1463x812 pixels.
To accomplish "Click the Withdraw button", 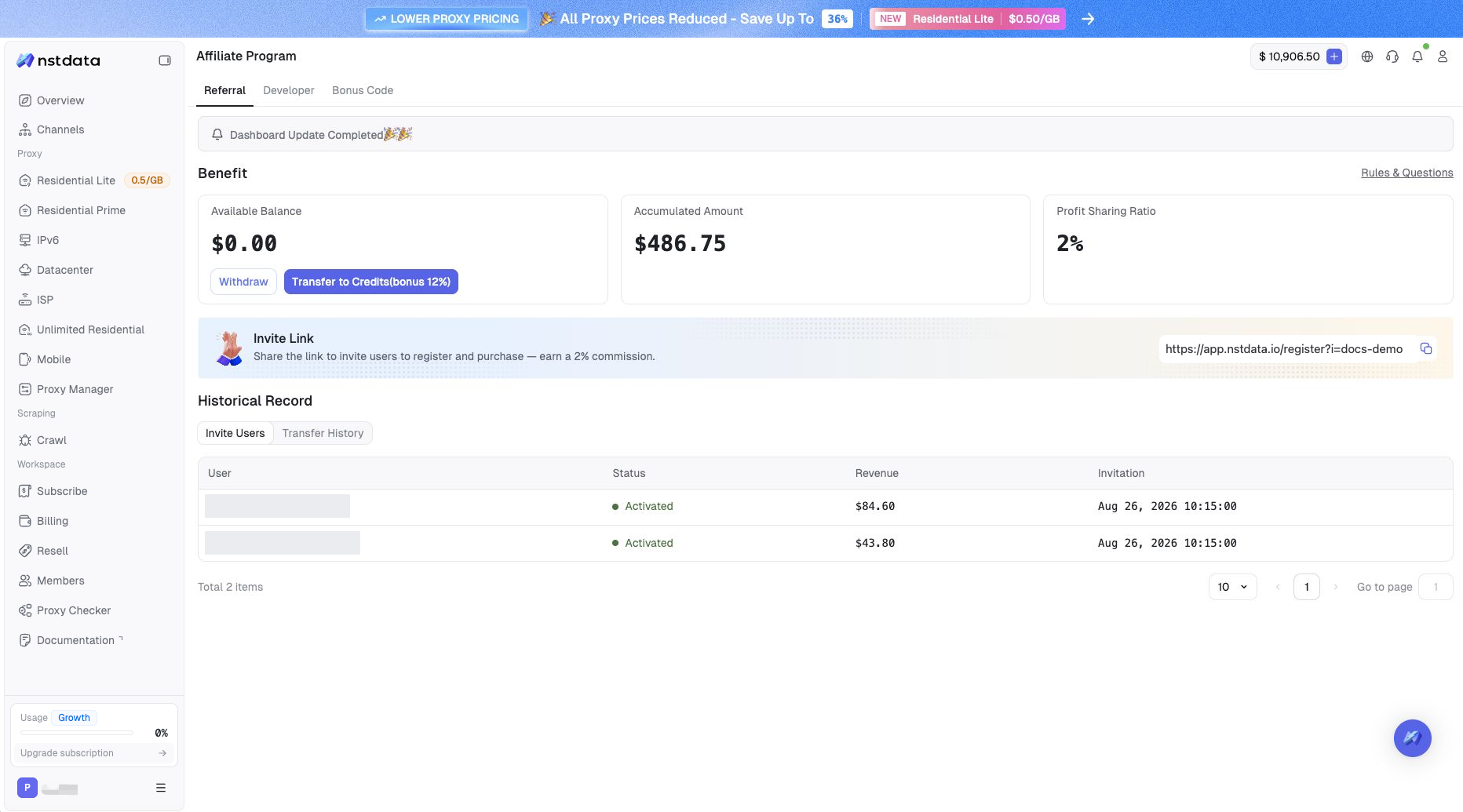I will [243, 282].
